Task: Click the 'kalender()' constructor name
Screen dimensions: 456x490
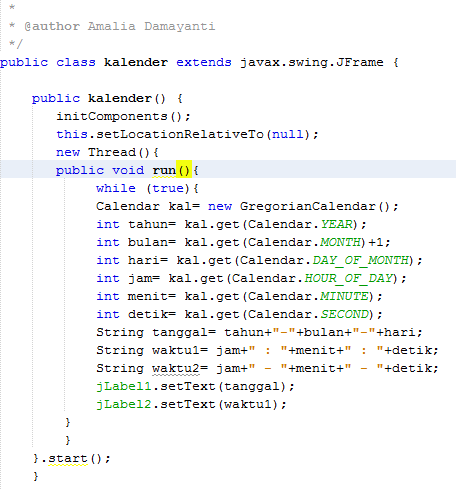Action: (126, 98)
